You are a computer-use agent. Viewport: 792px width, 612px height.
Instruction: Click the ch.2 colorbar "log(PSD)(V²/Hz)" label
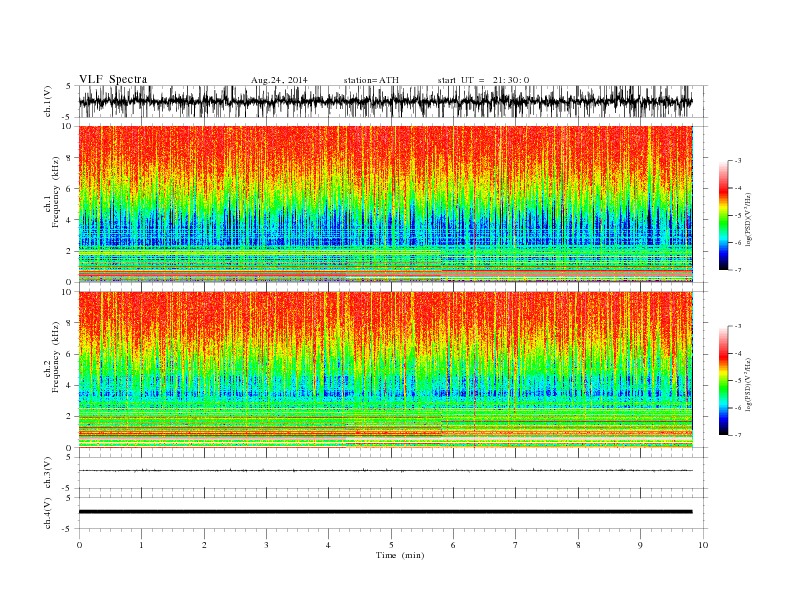point(748,384)
